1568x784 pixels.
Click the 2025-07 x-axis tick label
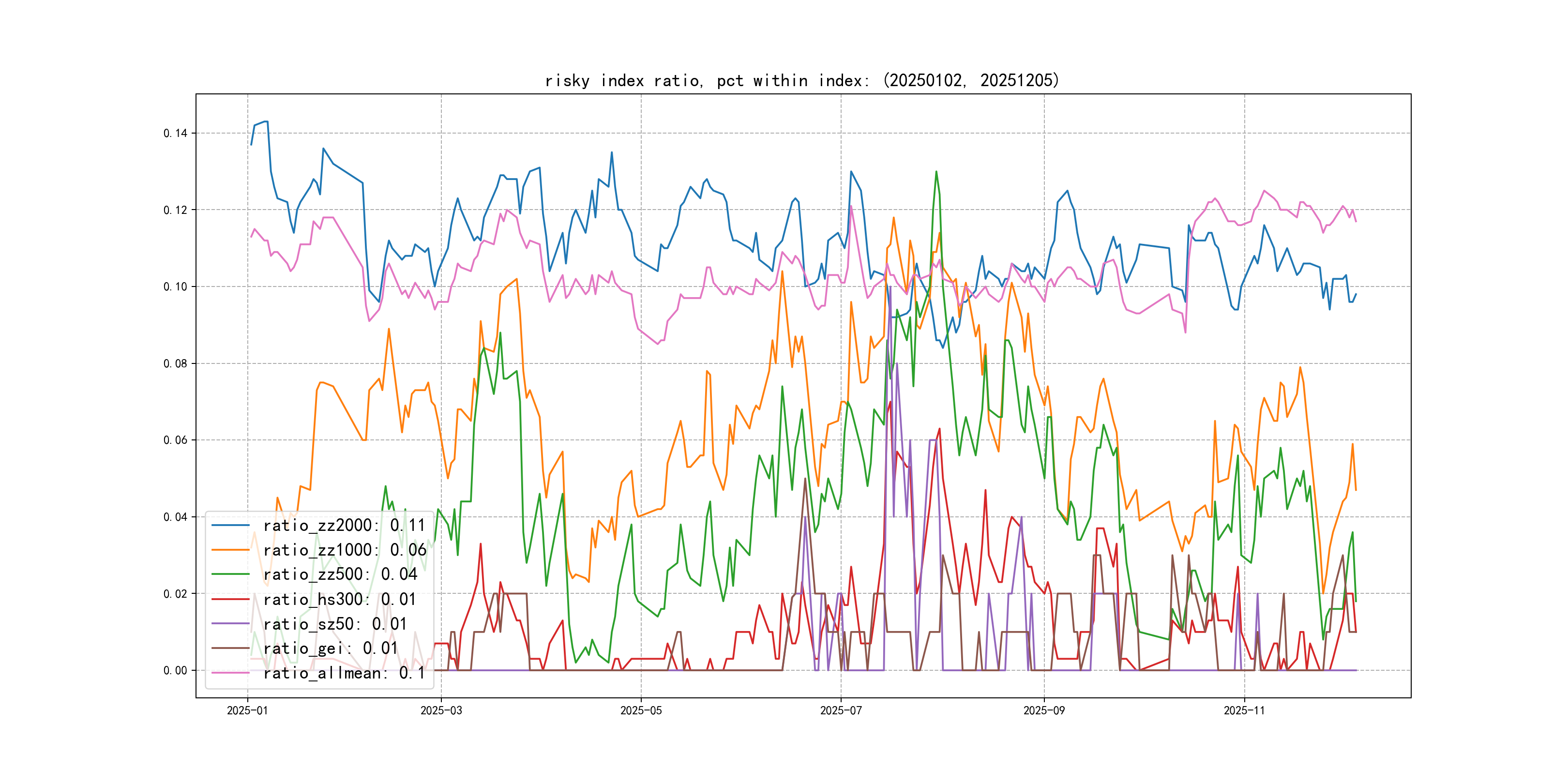841,711
